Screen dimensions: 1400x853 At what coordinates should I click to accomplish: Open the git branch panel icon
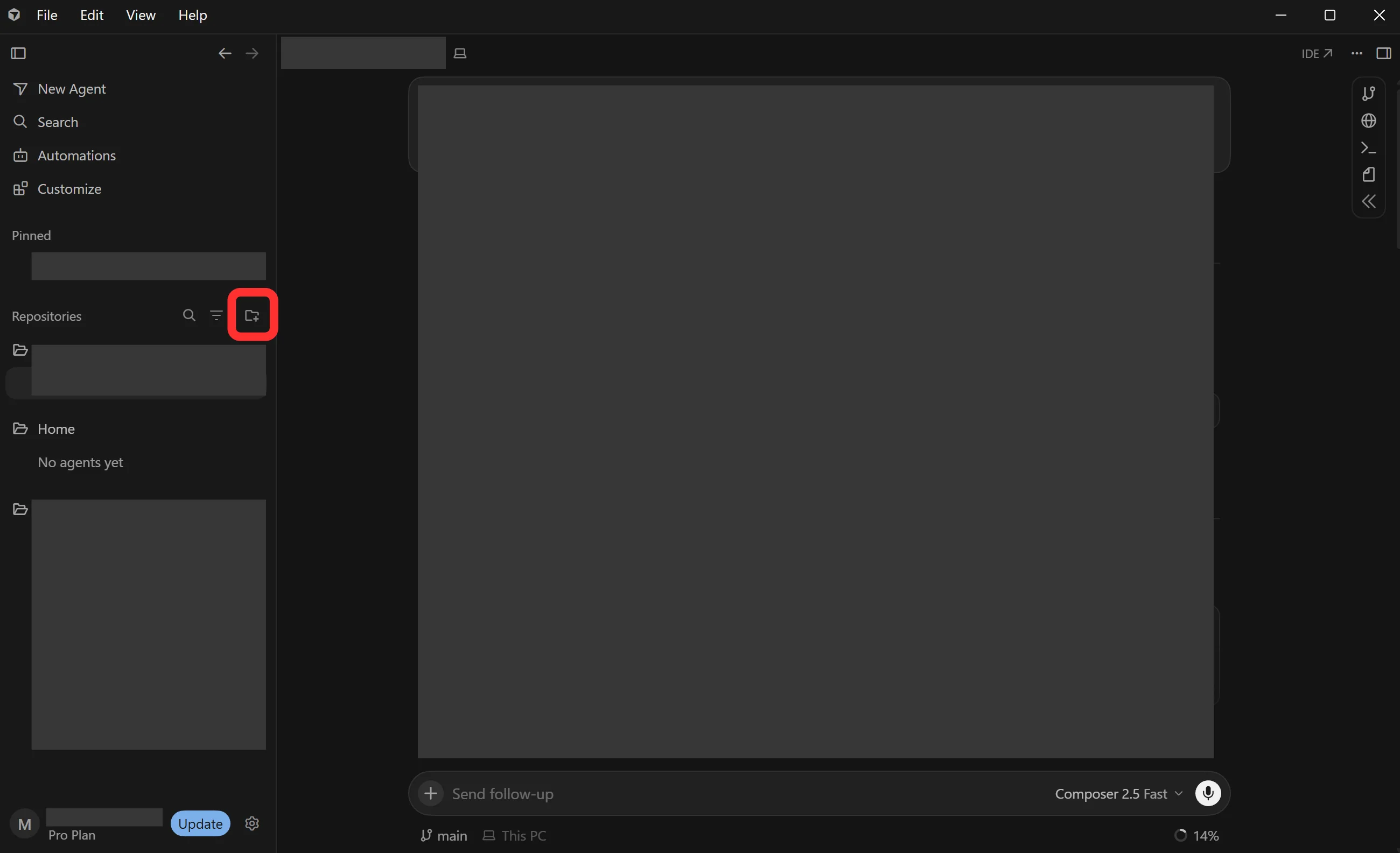(x=1369, y=94)
